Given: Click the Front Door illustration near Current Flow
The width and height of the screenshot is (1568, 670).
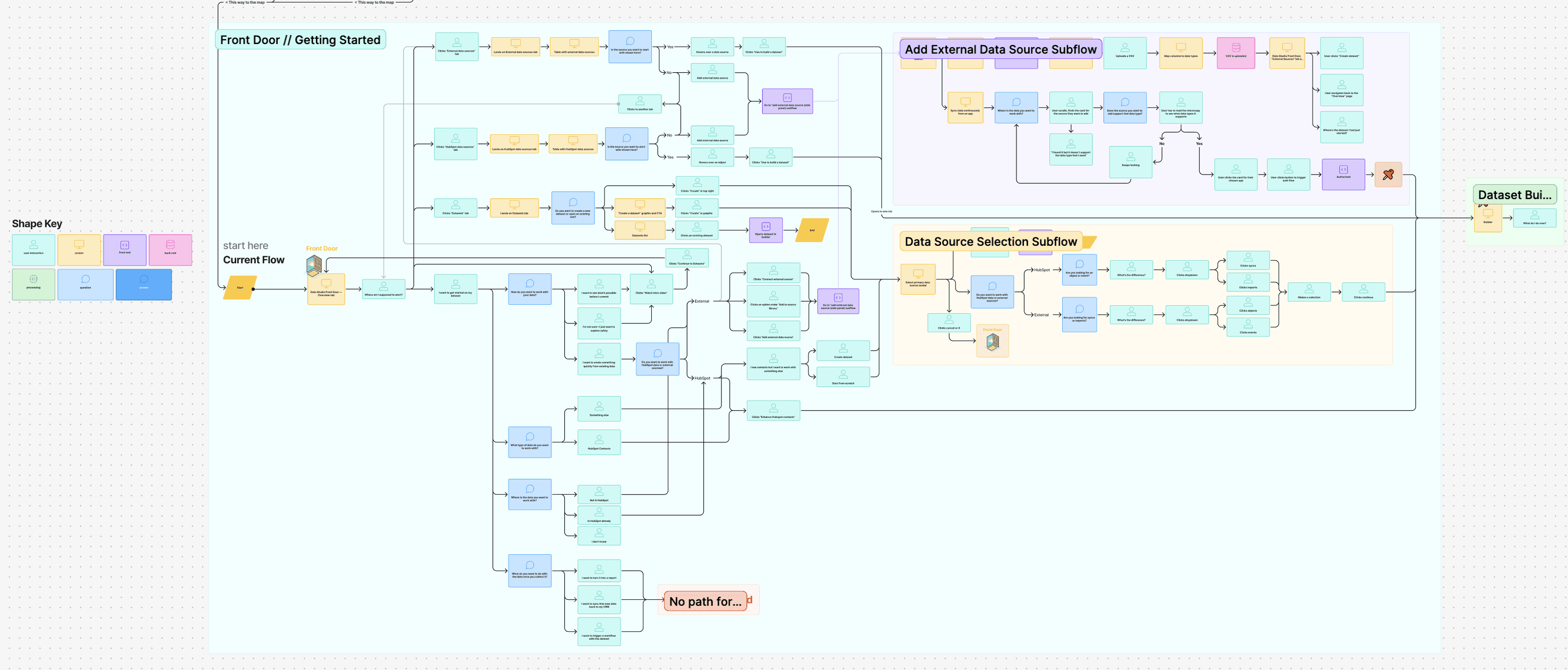Looking at the screenshot, I should tap(314, 265).
